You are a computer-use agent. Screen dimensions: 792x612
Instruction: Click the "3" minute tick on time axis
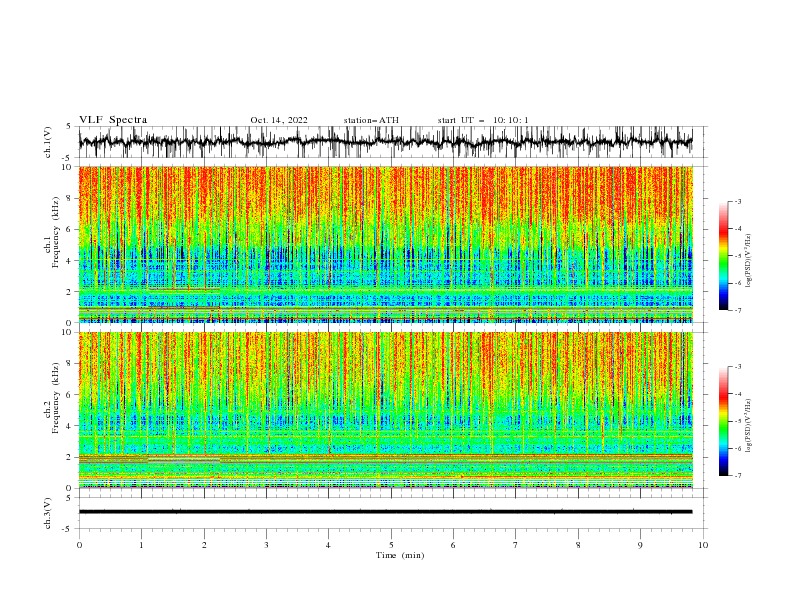[266, 545]
